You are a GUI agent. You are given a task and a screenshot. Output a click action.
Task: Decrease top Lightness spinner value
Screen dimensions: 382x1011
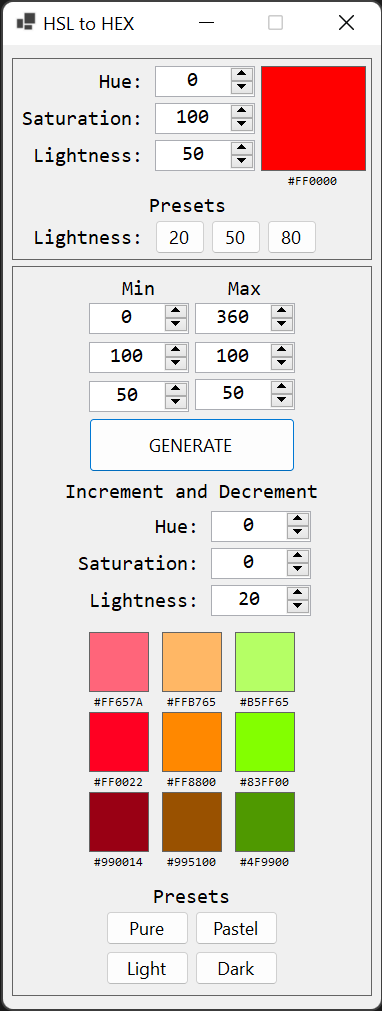pos(242,162)
